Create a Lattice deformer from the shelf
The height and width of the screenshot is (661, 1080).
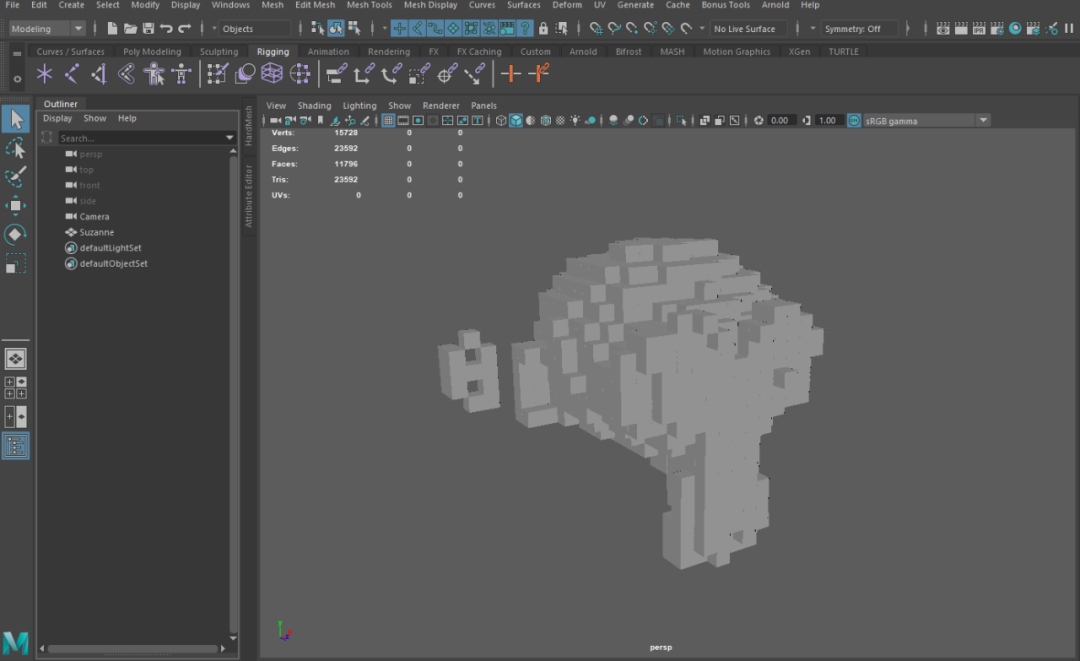[x=272, y=74]
